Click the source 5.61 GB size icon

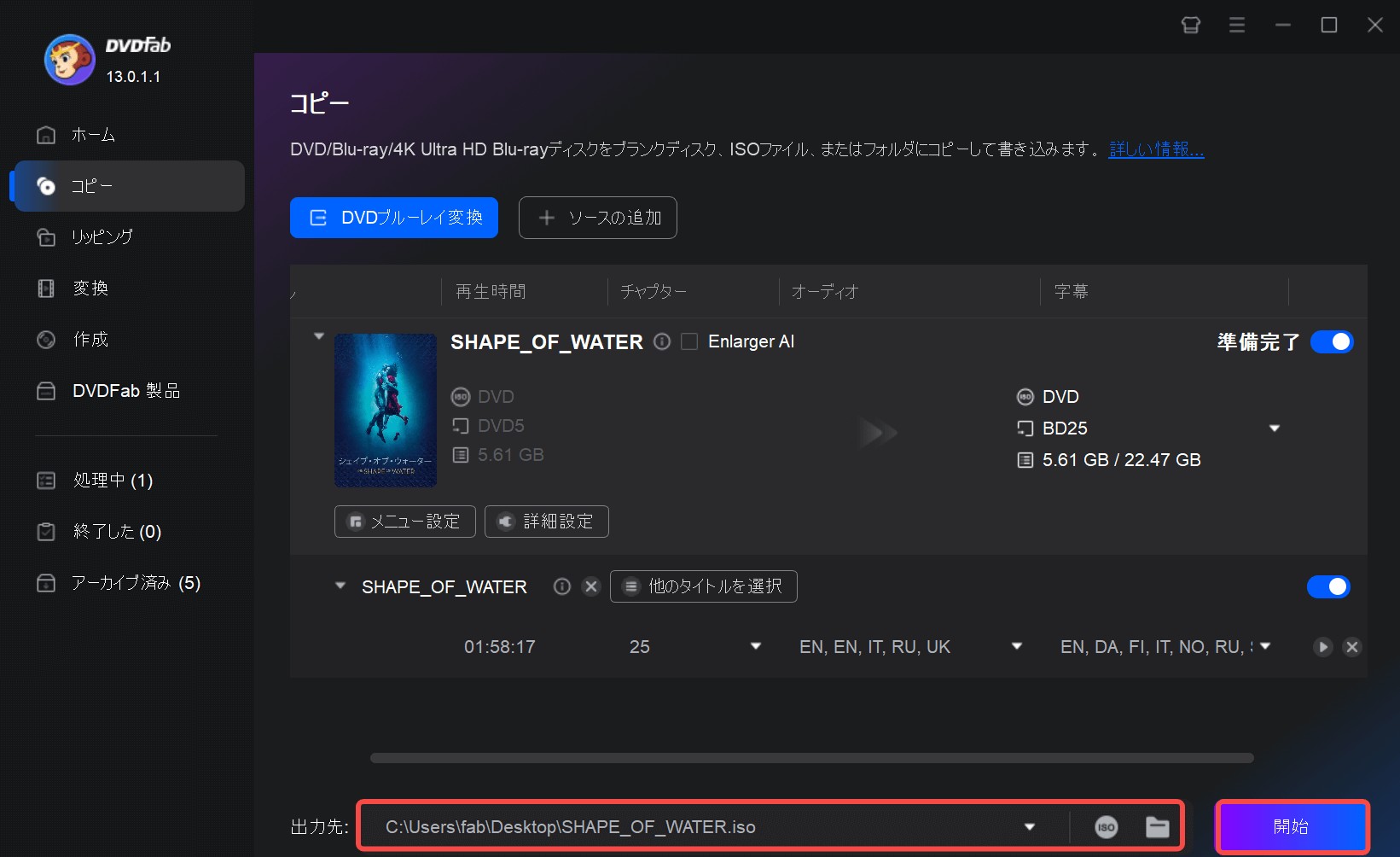click(x=461, y=455)
